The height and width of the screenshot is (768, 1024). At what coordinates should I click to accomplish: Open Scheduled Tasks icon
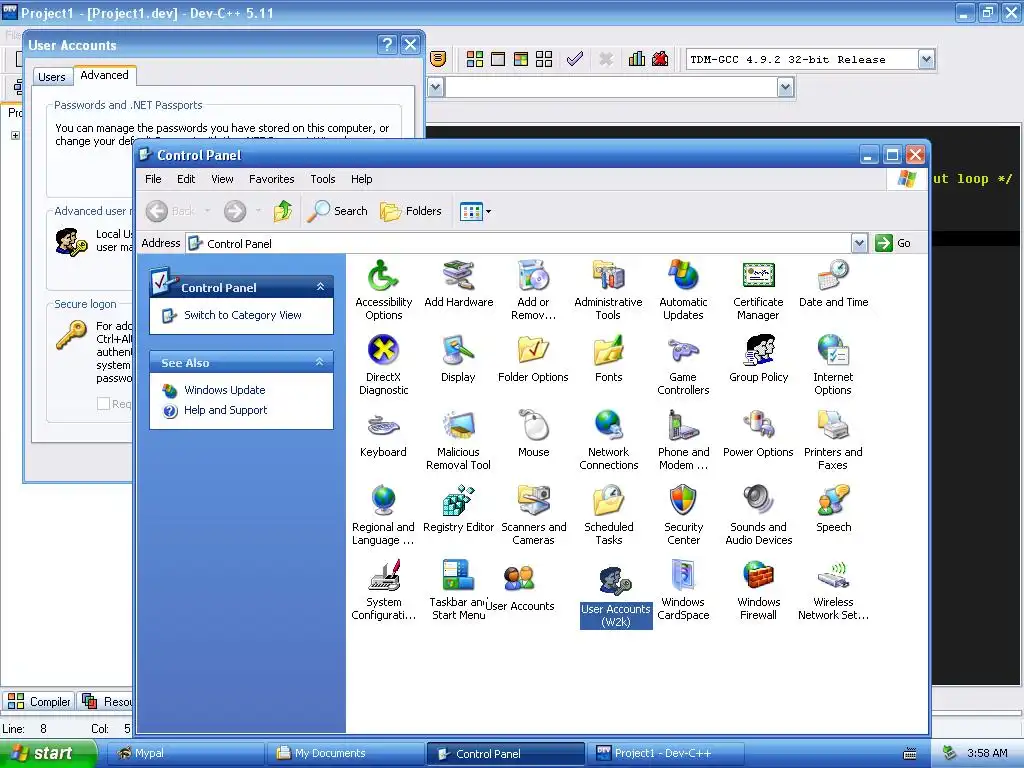click(609, 515)
